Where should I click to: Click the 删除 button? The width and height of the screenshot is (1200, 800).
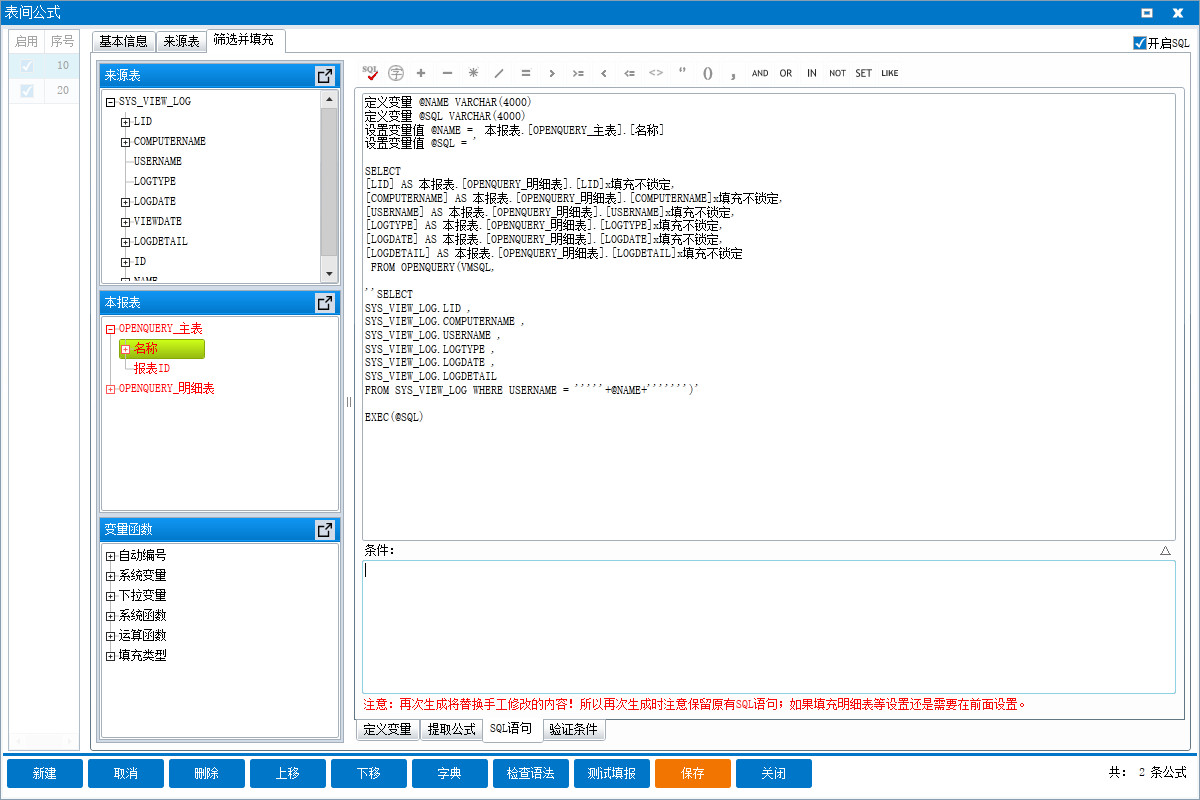(207, 774)
